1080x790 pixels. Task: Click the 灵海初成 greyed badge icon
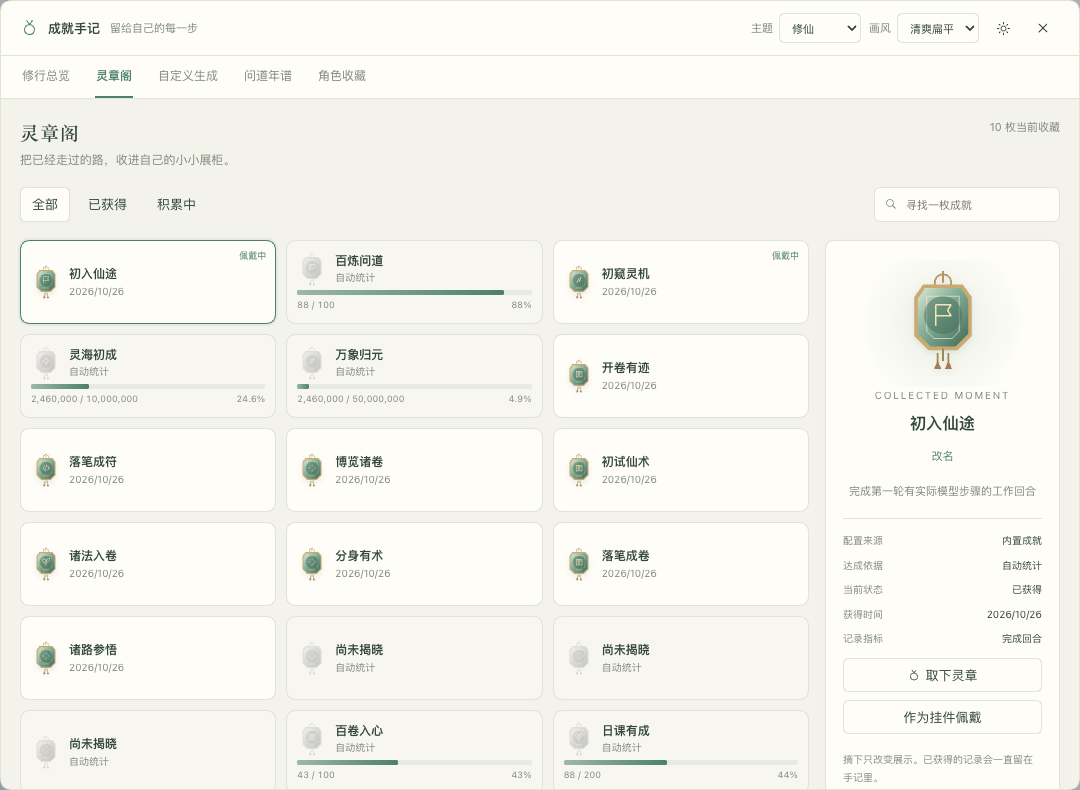click(46, 362)
